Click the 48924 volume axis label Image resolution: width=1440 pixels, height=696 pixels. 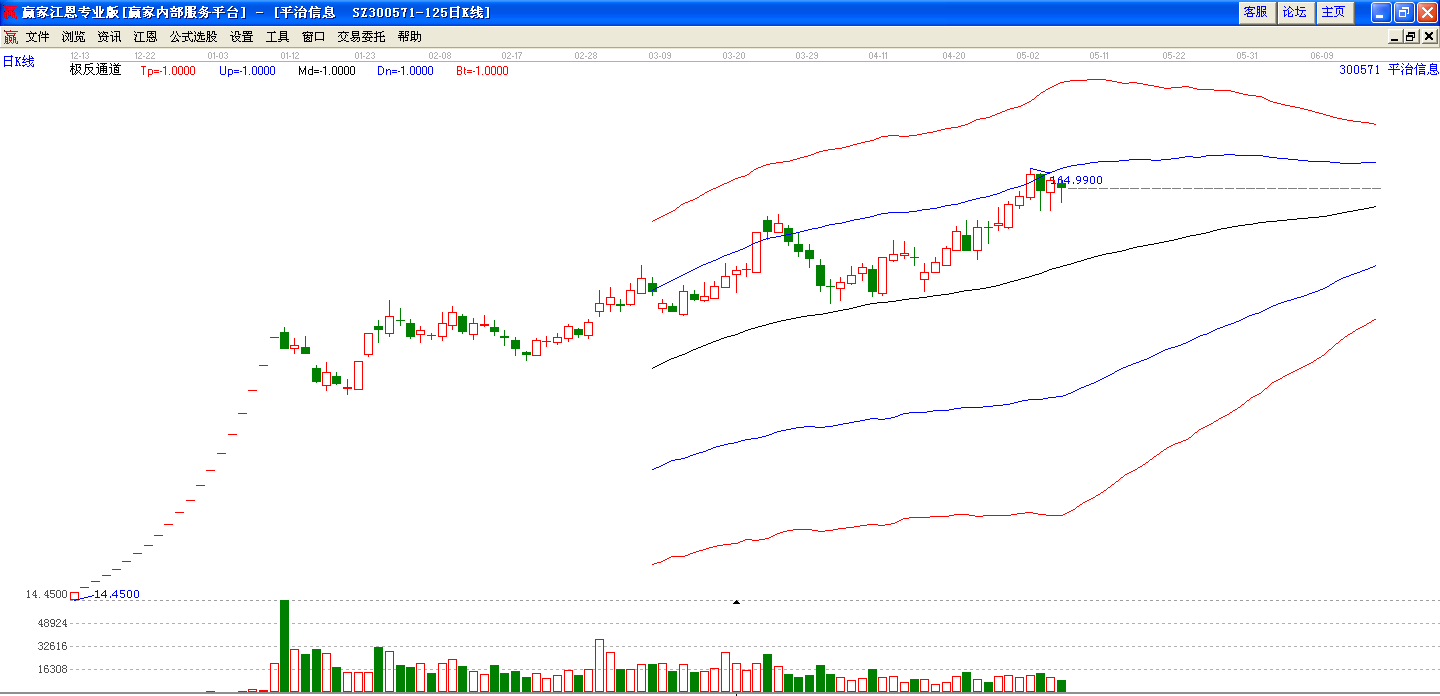[51, 623]
